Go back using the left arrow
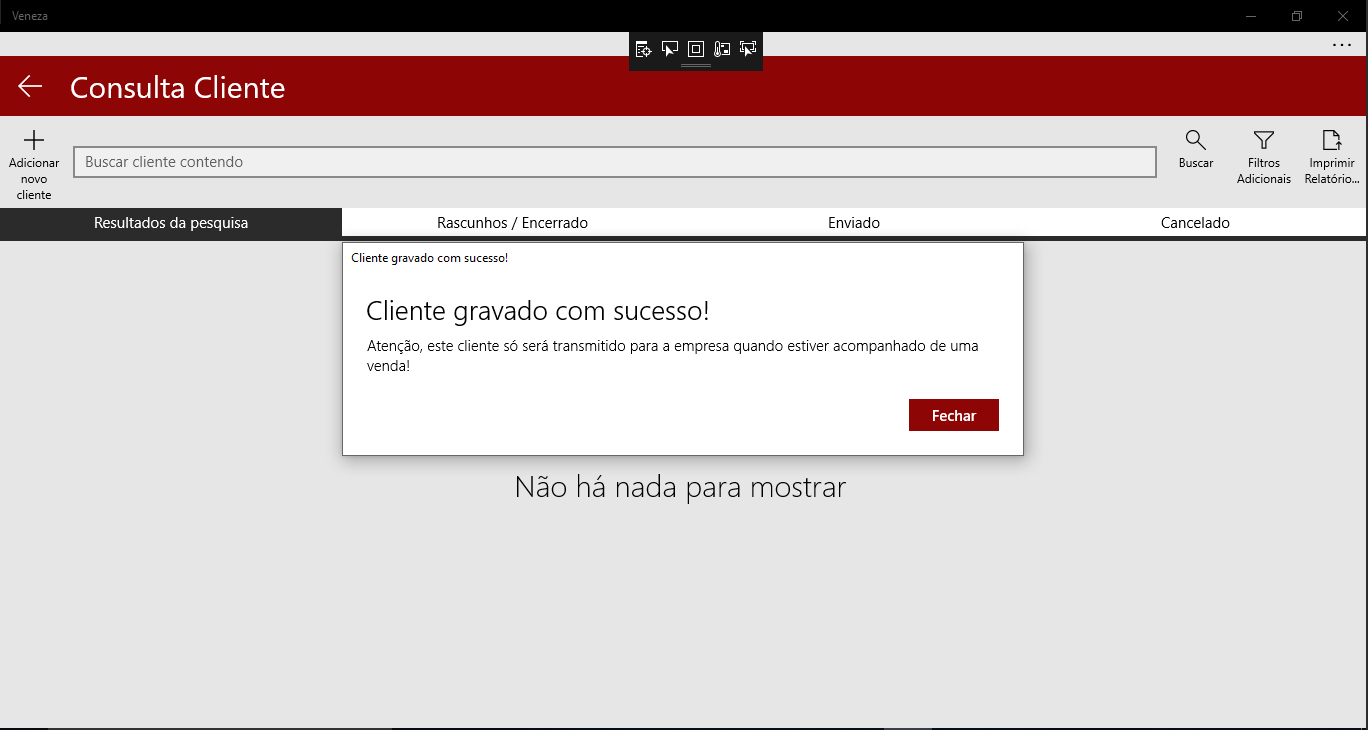This screenshot has width=1368, height=730. click(x=30, y=87)
